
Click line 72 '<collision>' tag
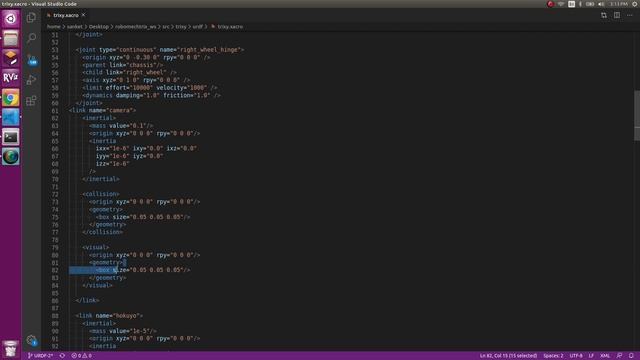coord(101,194)
